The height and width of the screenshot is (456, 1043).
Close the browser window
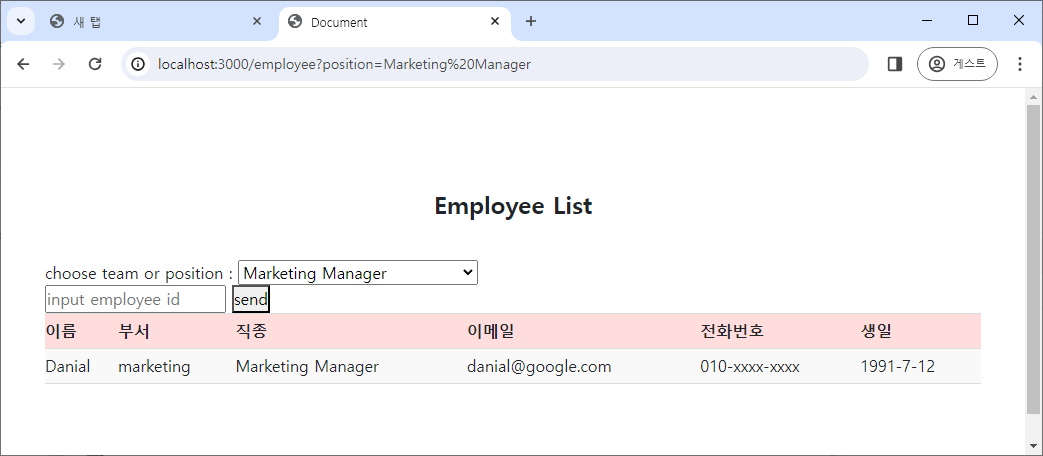pos(1018,21)
